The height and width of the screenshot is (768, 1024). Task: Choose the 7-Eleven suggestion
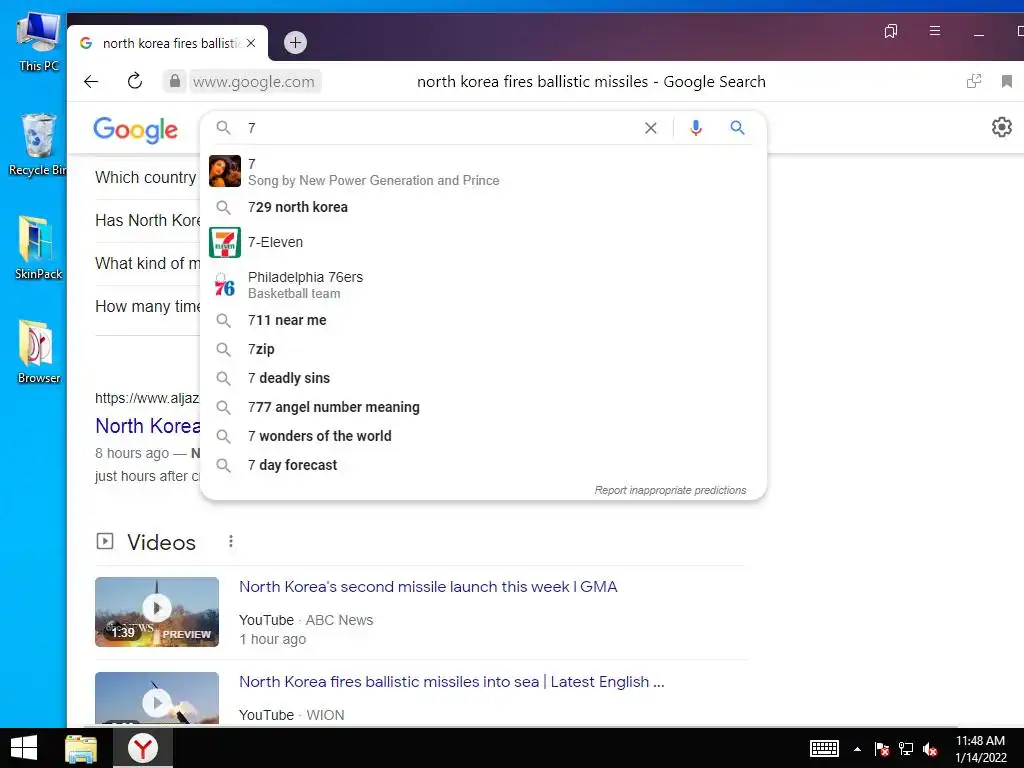[483, 242]
